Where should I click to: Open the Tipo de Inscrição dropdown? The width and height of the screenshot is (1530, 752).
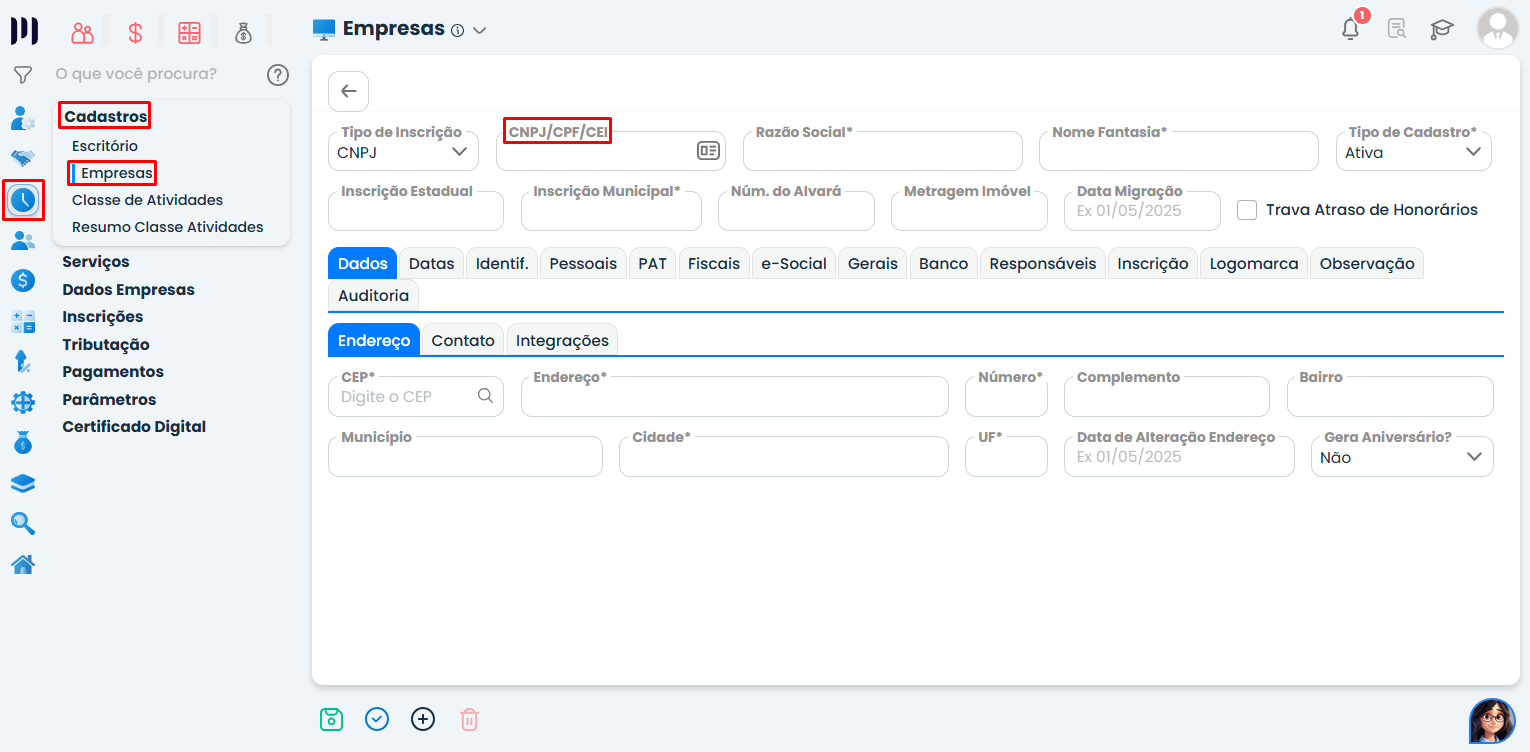(403, 152)
